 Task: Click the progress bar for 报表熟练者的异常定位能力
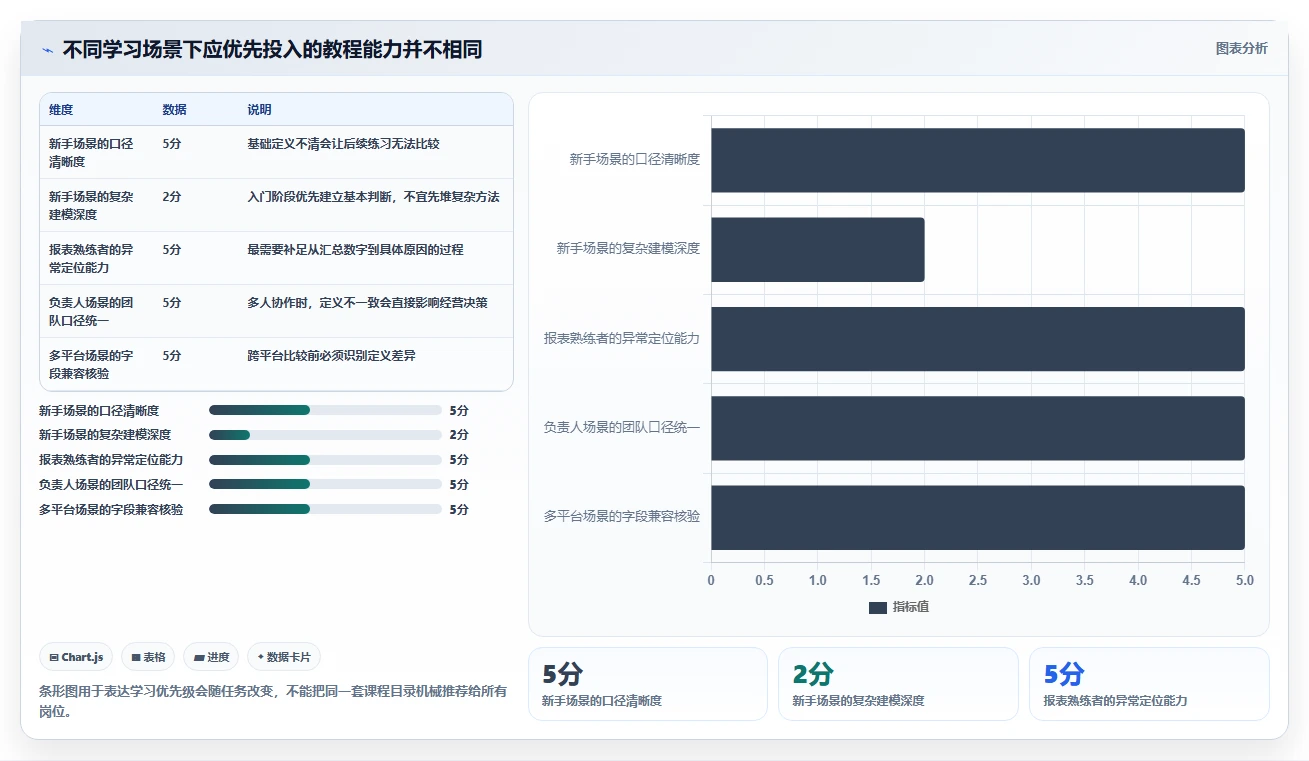pos(325,460)
